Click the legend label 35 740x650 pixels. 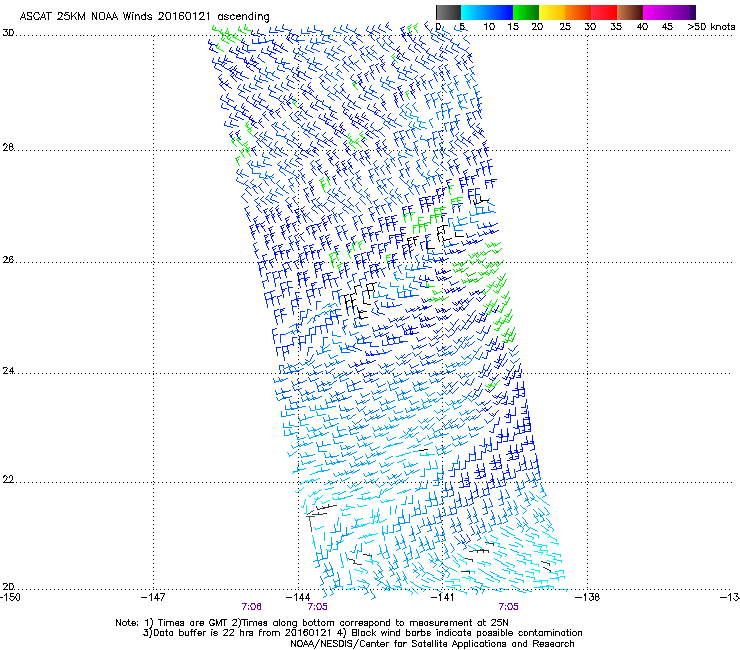coord(616,27)
